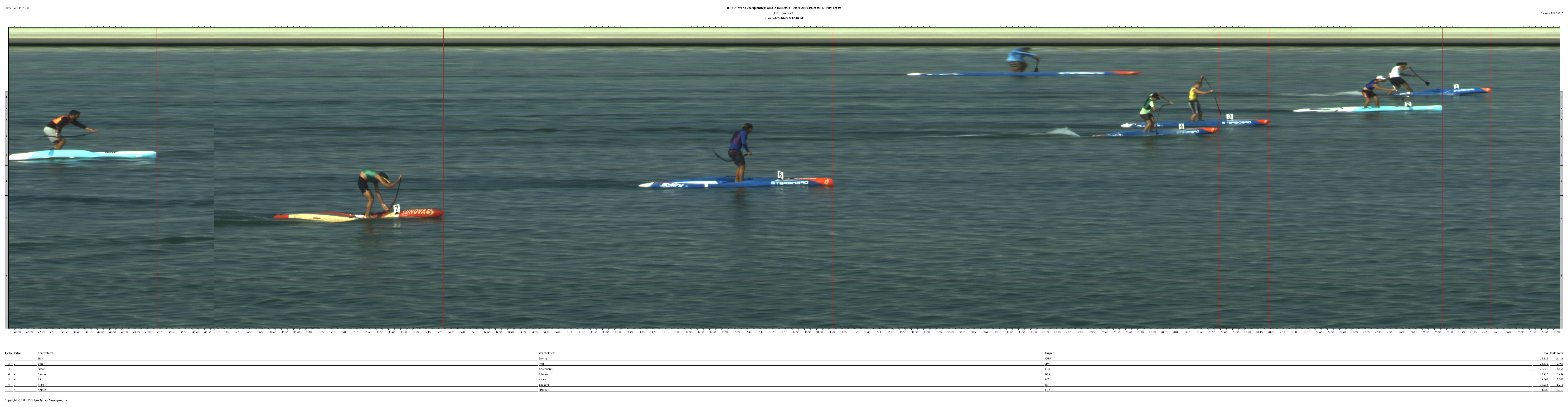Viewport: 1568px width, 407px height.
Task: Click the Lynx System Developers copyright text
Action: (x=37, y=400)
